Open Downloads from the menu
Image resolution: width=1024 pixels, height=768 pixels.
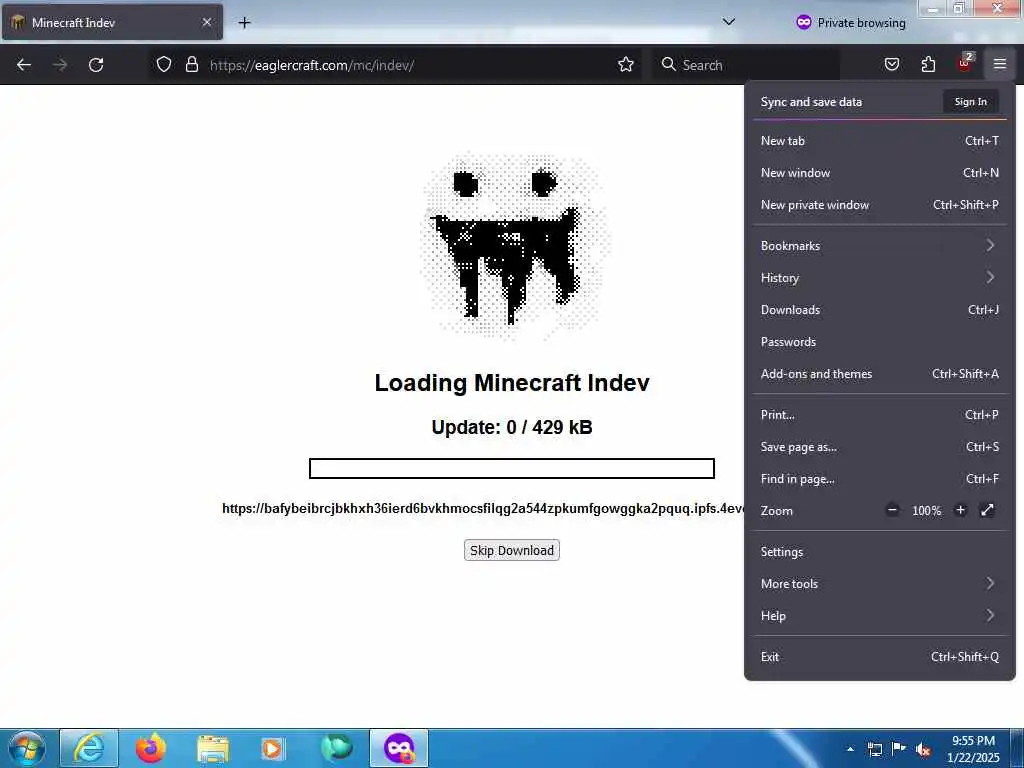tap(879, 310)
